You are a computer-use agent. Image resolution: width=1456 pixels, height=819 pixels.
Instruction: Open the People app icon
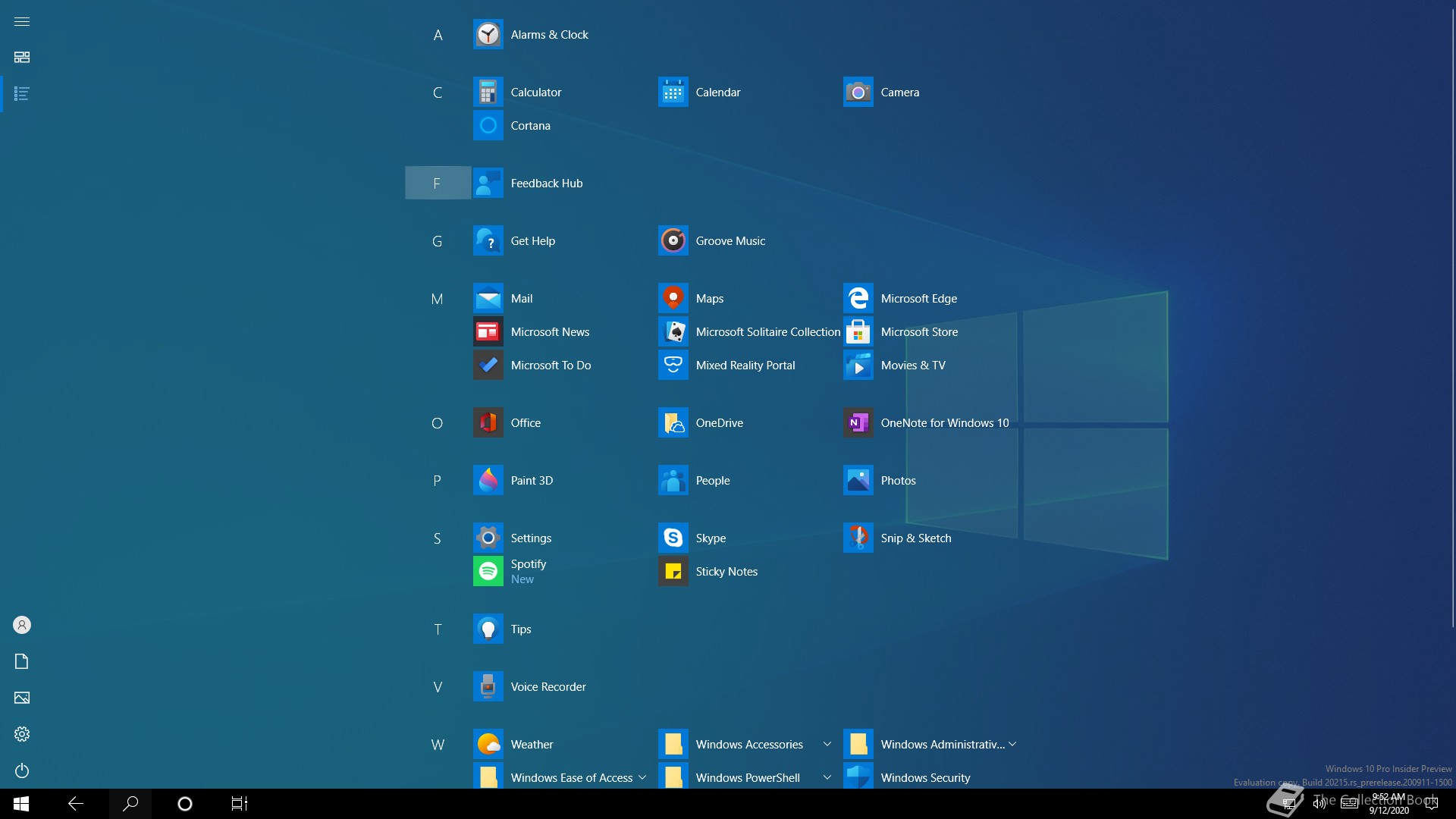click(673, 481)
